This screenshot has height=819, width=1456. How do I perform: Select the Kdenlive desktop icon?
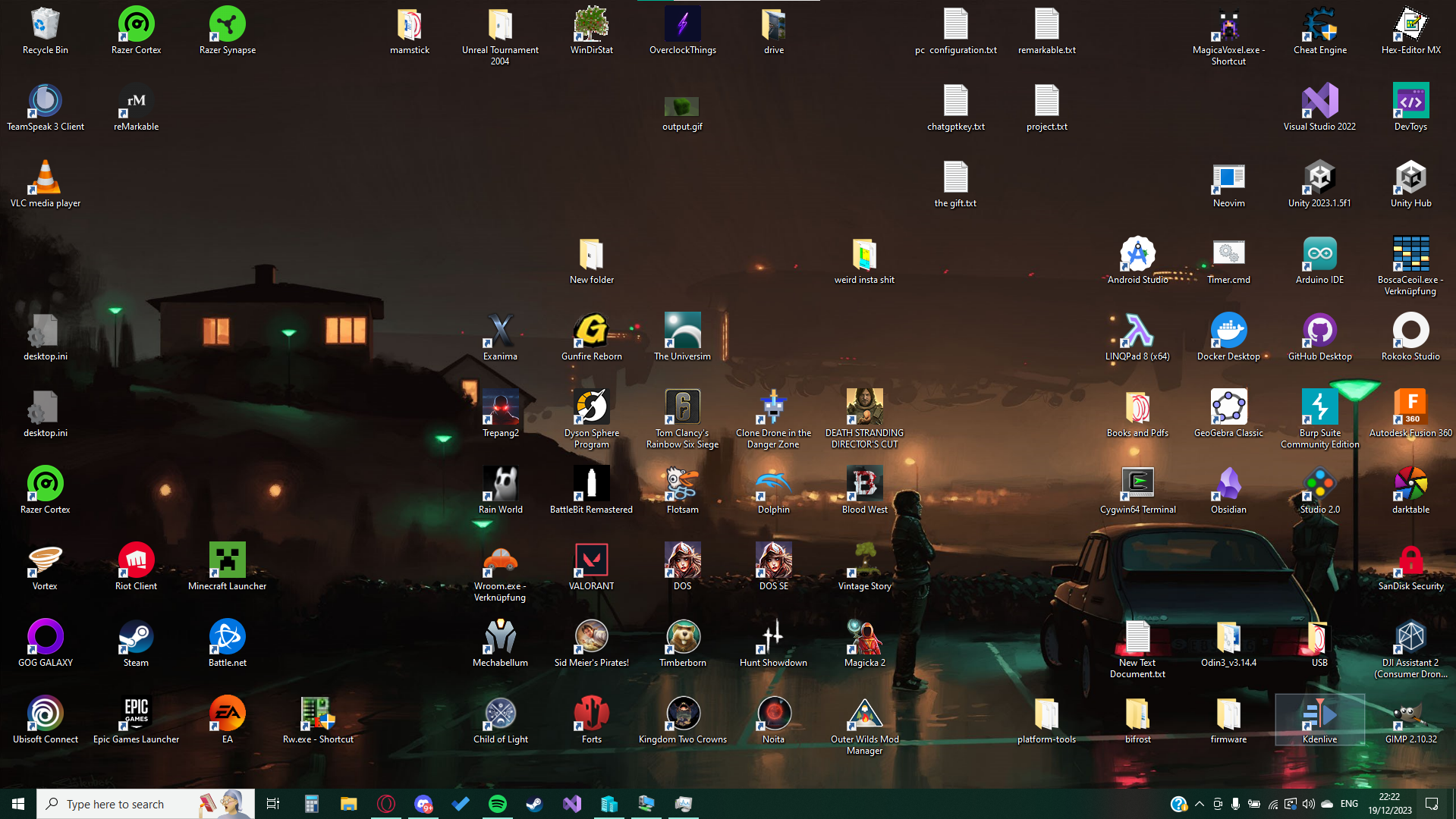(1320, 720)
